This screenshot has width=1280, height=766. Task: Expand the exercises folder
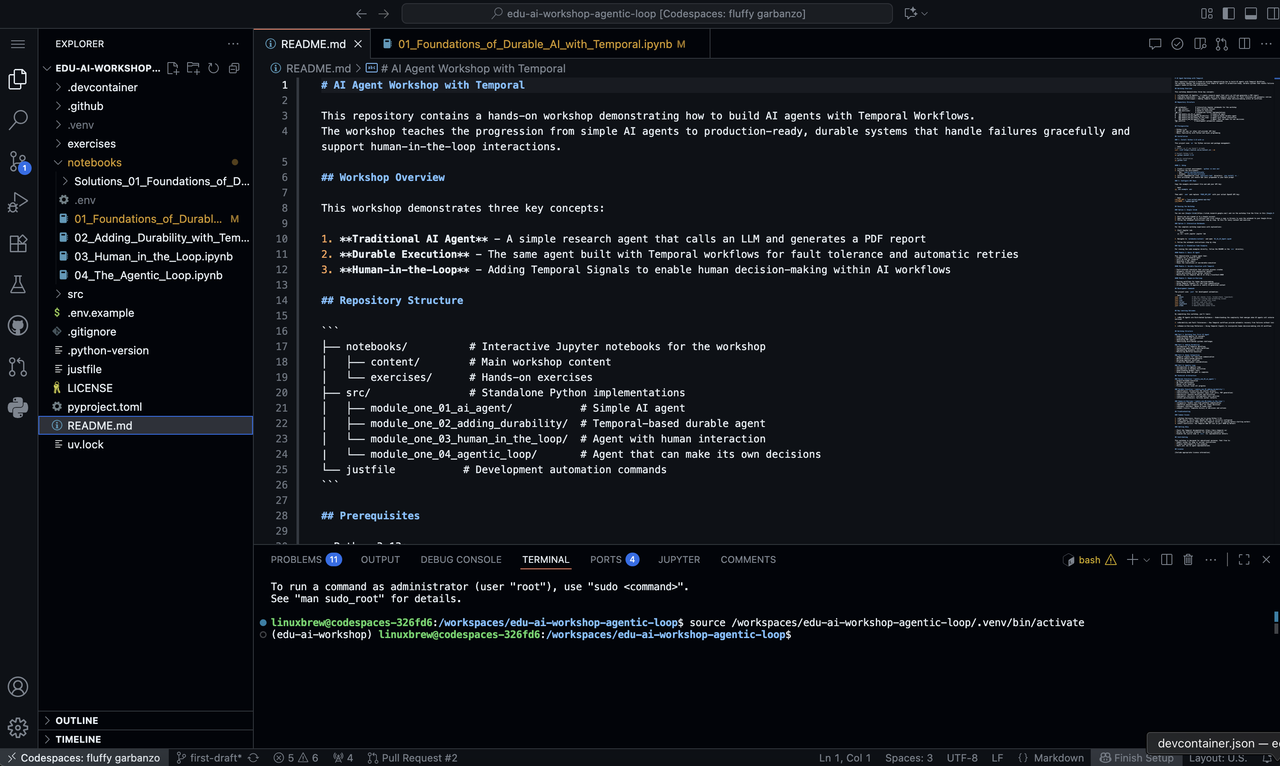146,144
